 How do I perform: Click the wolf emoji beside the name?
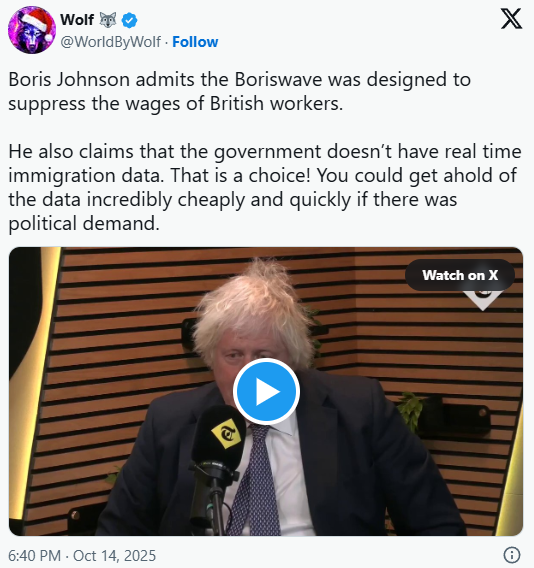pyautogui.click(x=108, y=20)
